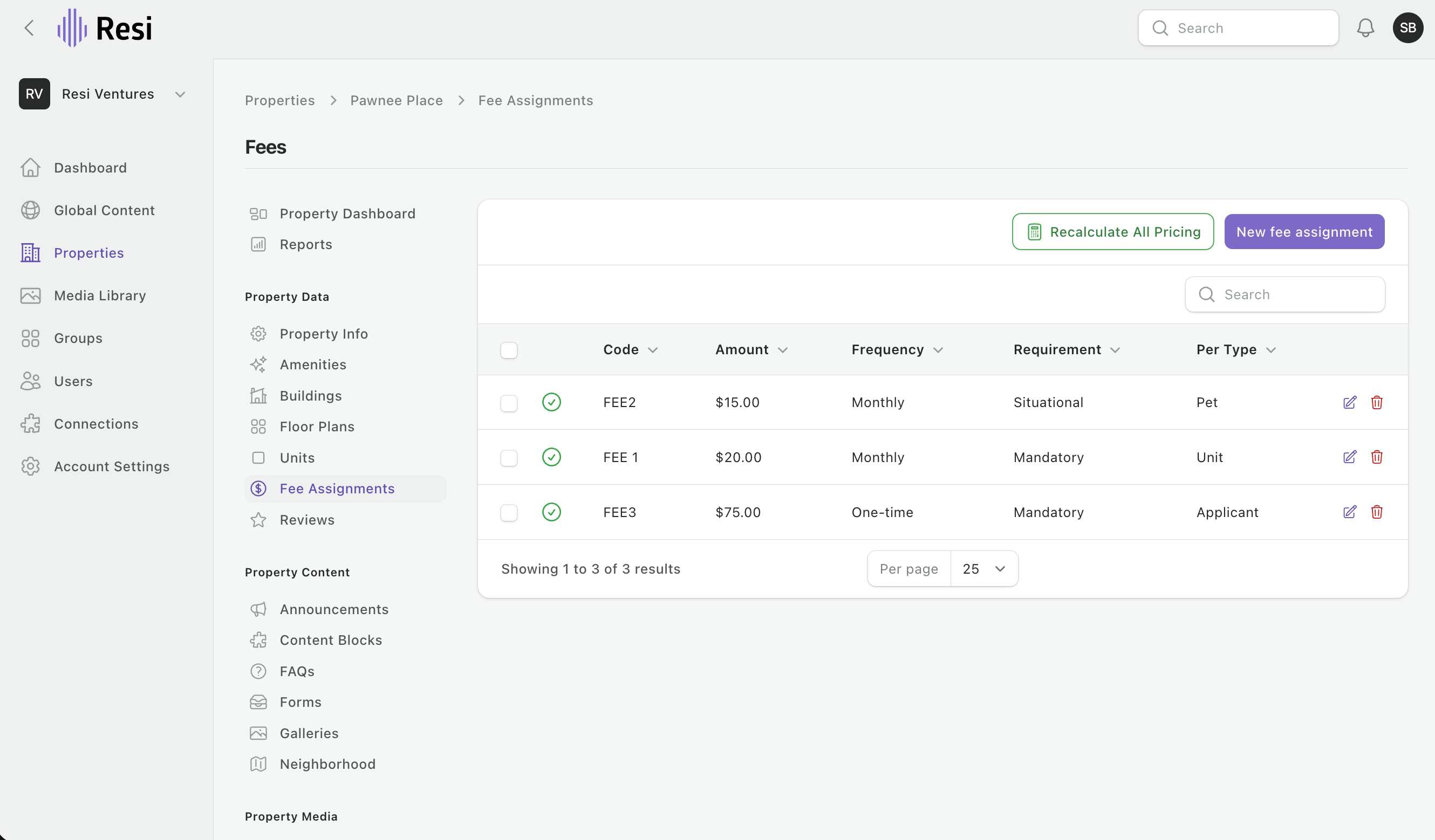The height and width of the screenshot is (840, 1435).
Task: Click Recalculate All Pricing button
Action: pos(1113,232)
